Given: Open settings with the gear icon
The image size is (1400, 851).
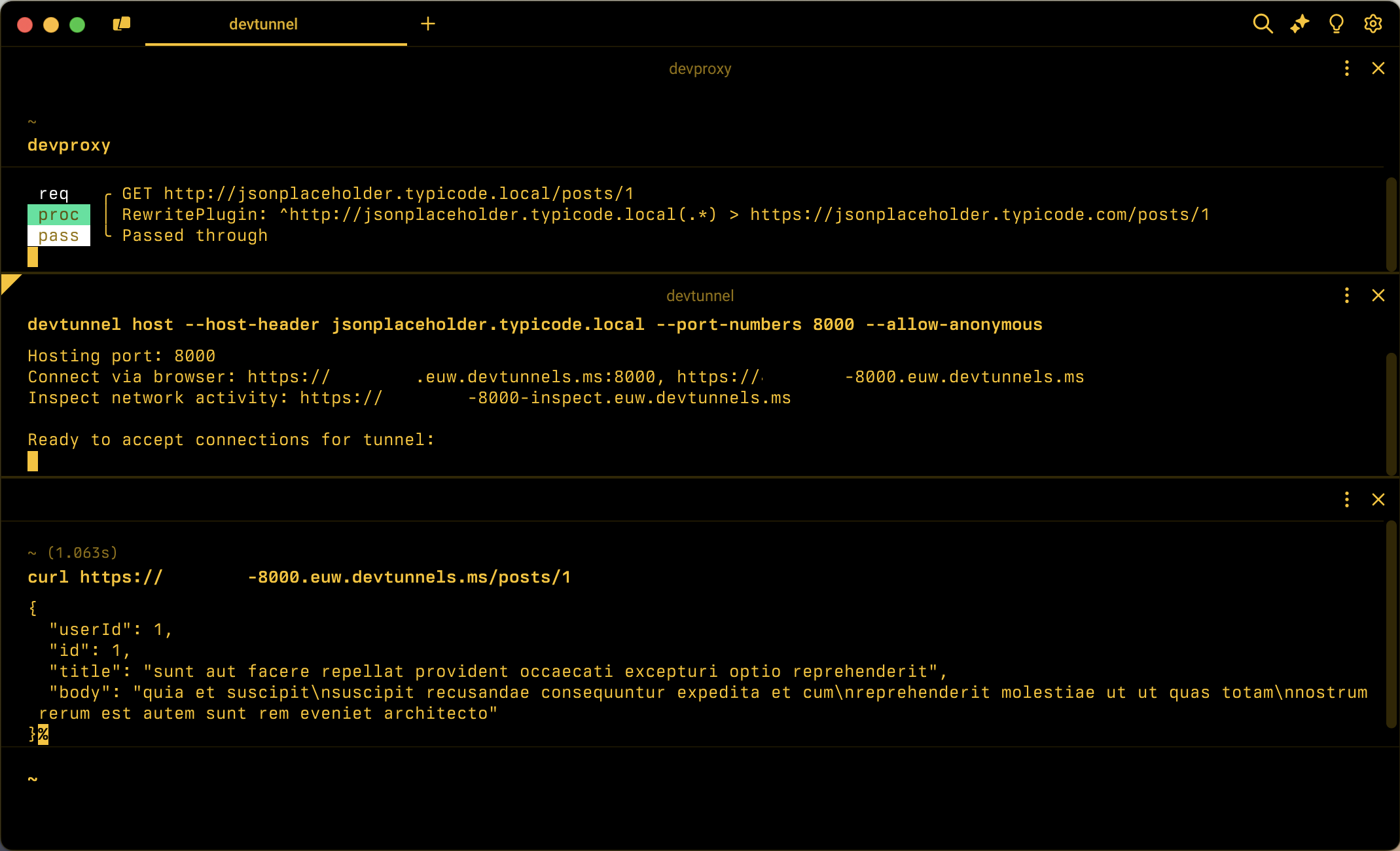Looking at the screenshot, I should tap(1373, 24).
